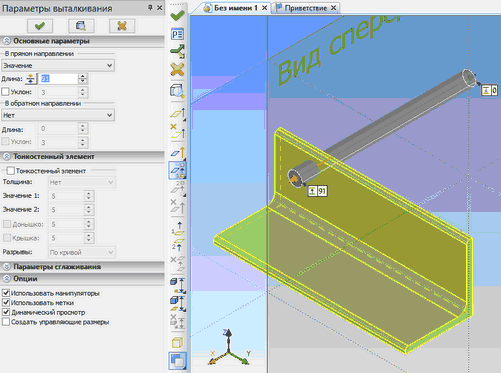Open the P= parameters icon in the toolbar

click(177, 34)
